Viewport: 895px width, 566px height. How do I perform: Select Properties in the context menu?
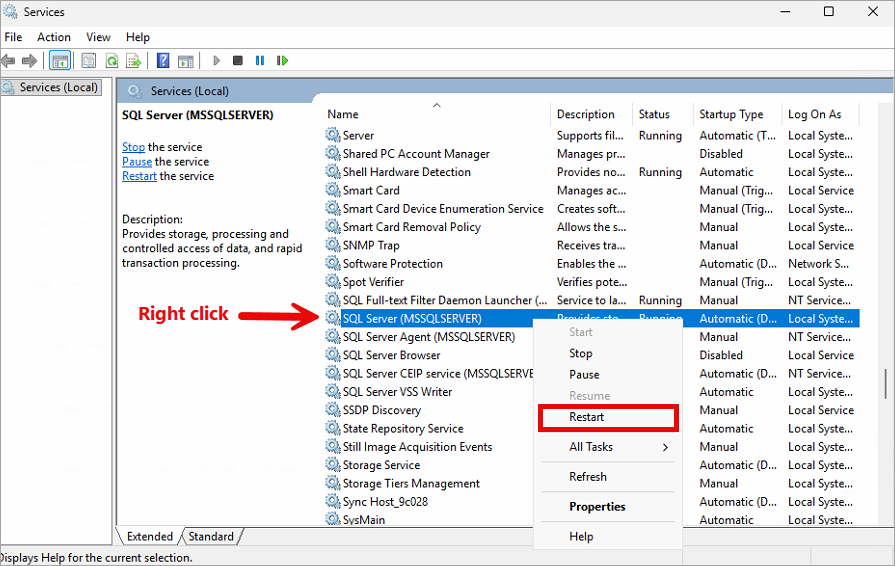(597, 507)
